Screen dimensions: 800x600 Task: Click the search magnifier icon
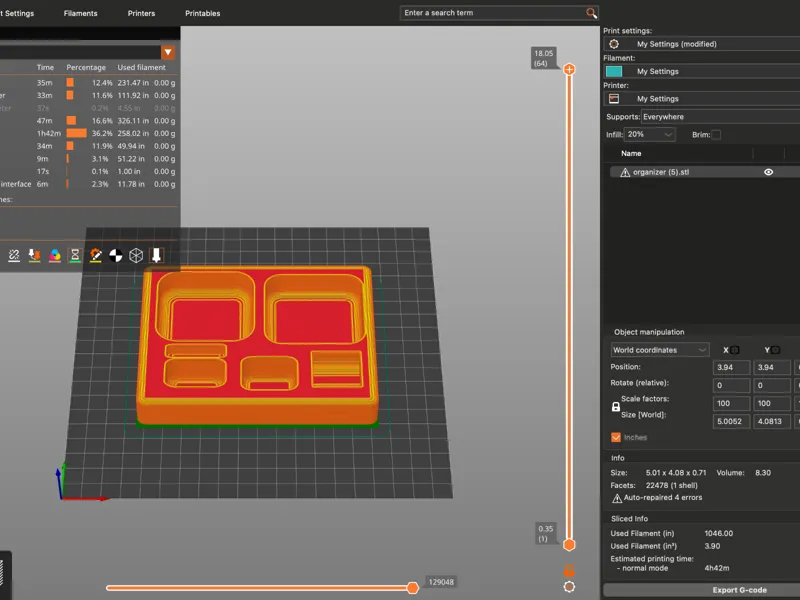591,13
